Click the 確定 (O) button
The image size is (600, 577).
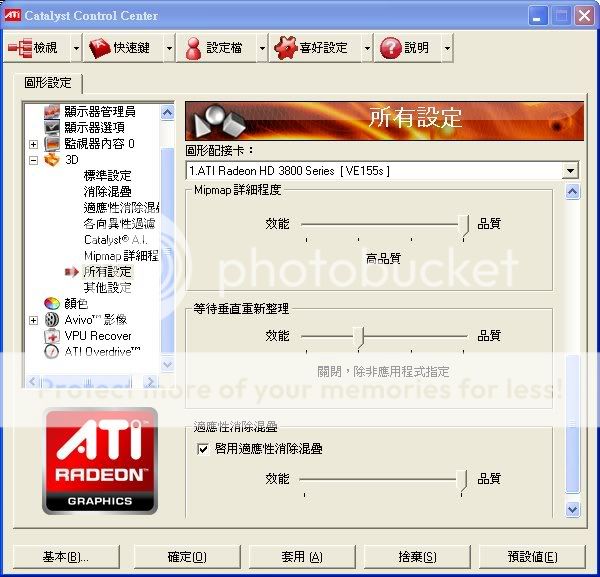point(186,557)
